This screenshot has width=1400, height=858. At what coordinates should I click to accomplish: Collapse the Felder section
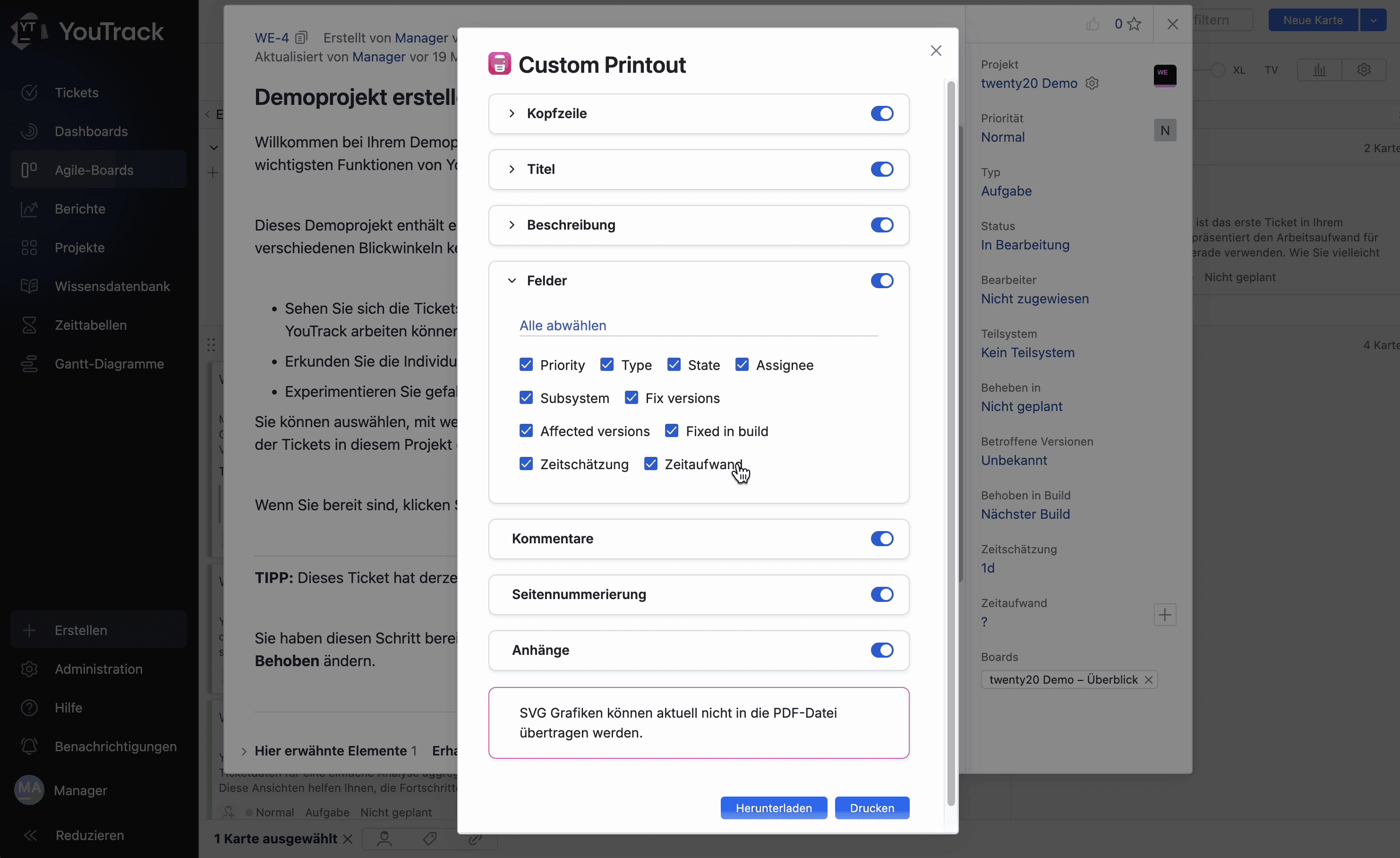pos(512,281)
